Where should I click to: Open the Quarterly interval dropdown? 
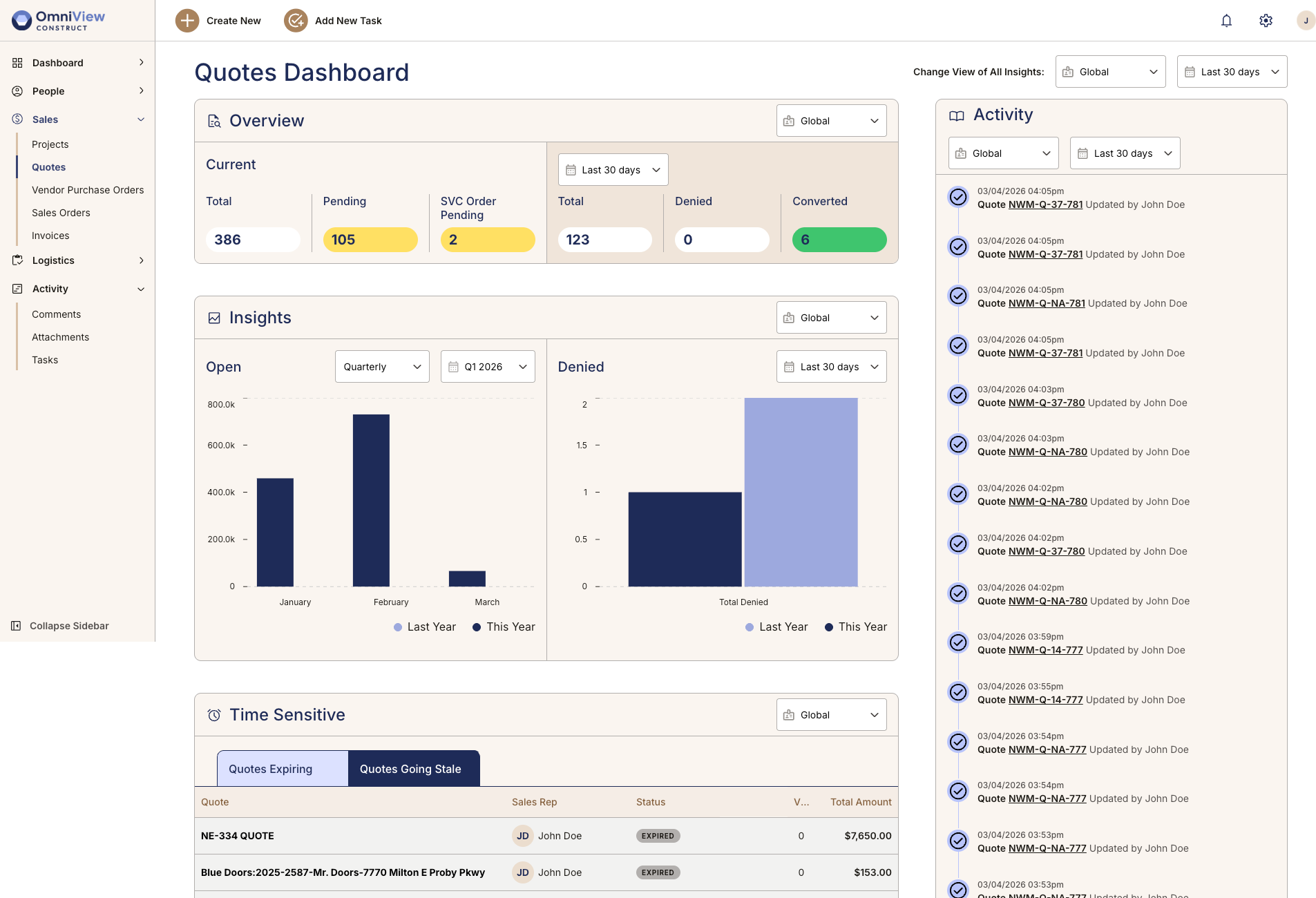coord(381,366)
